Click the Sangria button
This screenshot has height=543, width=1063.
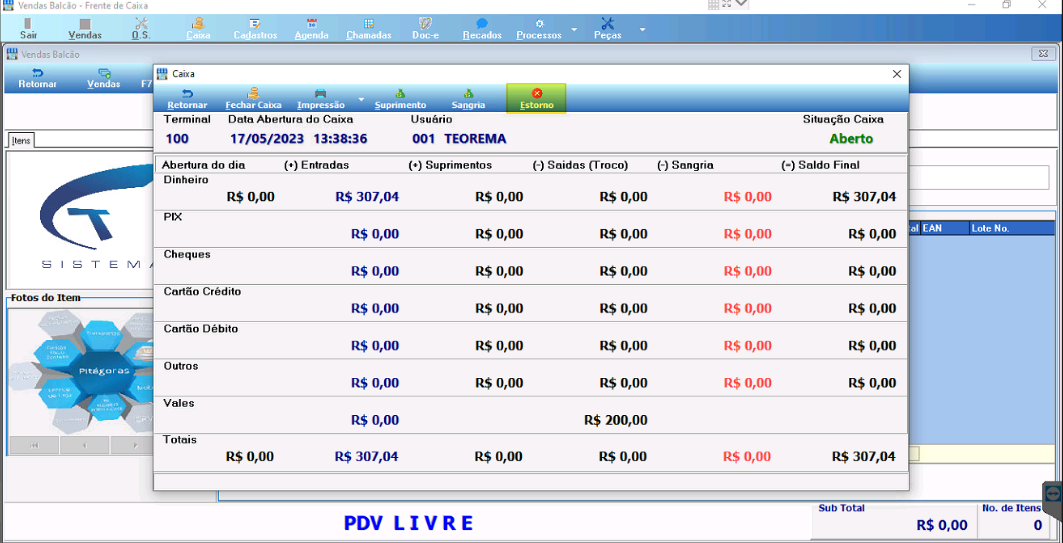coord(468,99)
